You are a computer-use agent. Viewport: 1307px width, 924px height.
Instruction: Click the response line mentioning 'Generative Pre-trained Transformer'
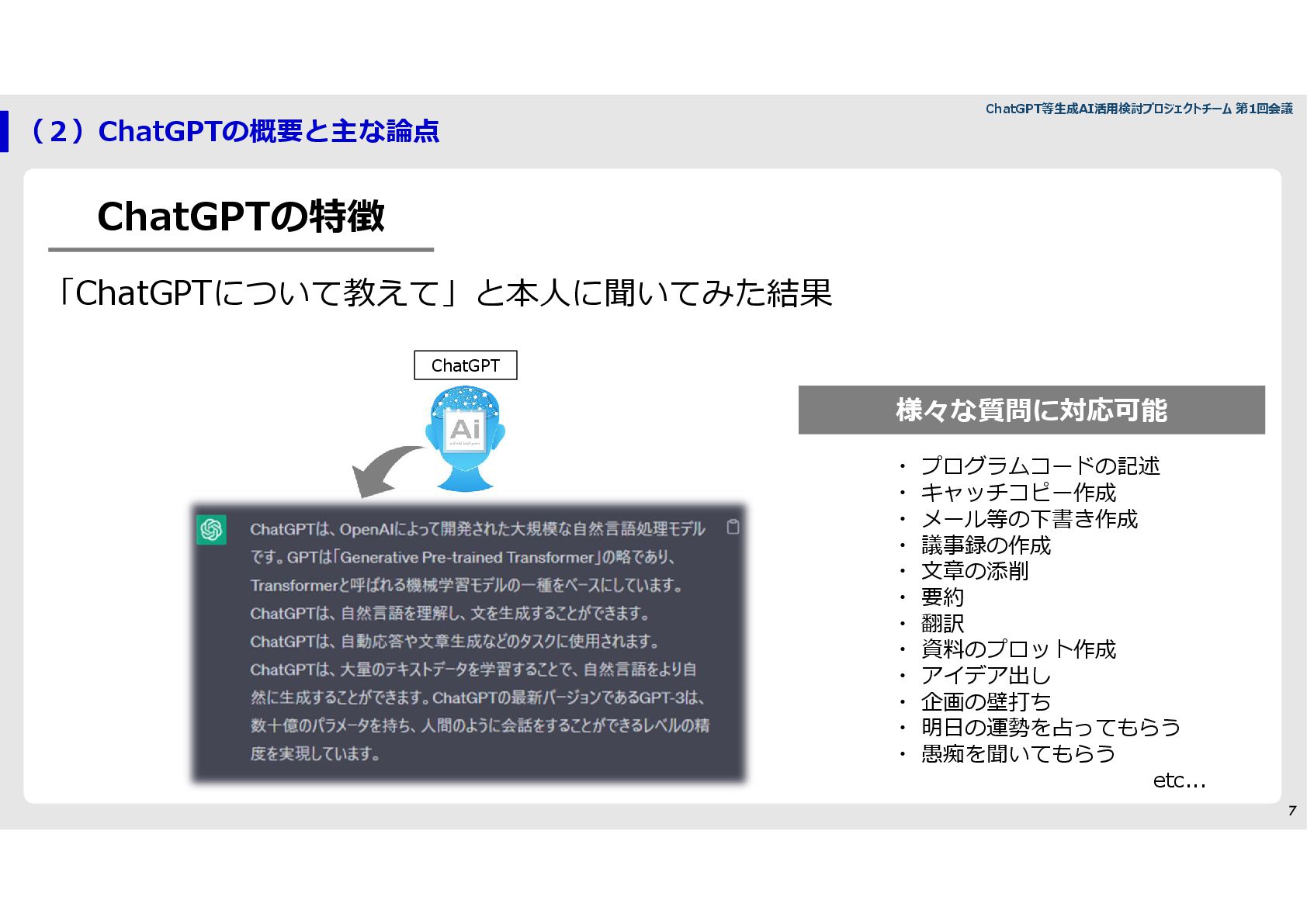click(463, 557)
